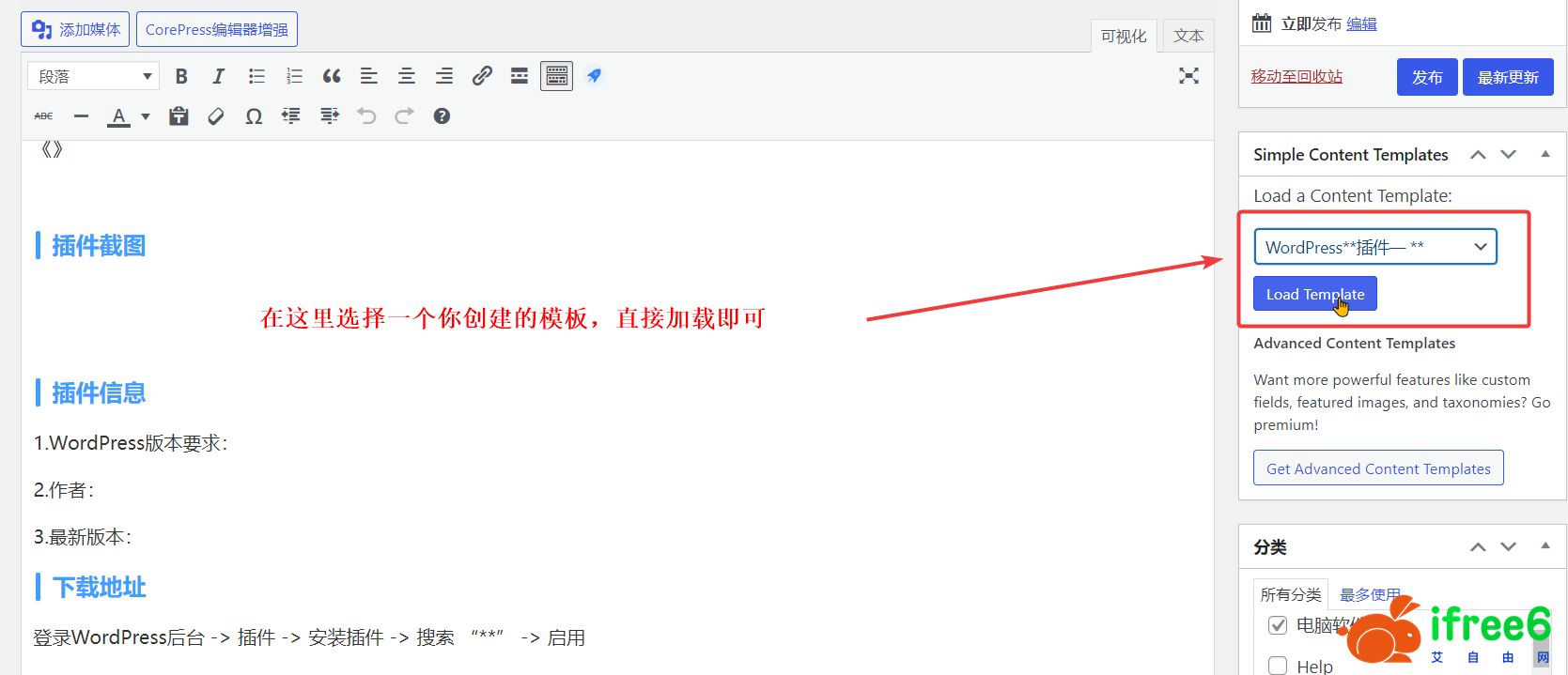
Task: Open keyboard shortcuts help icon
Action: click(442, 116)
